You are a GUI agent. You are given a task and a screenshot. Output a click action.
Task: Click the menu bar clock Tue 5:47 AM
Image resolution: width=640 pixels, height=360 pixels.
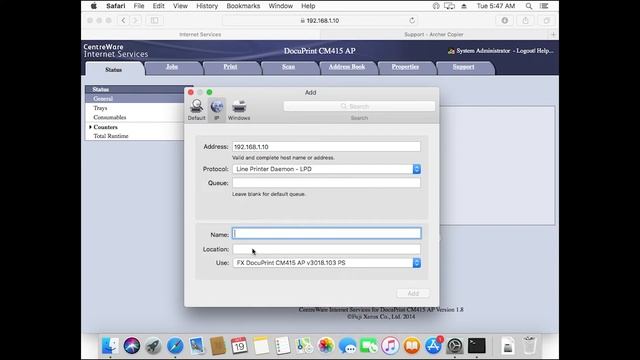tap(496, 6)
